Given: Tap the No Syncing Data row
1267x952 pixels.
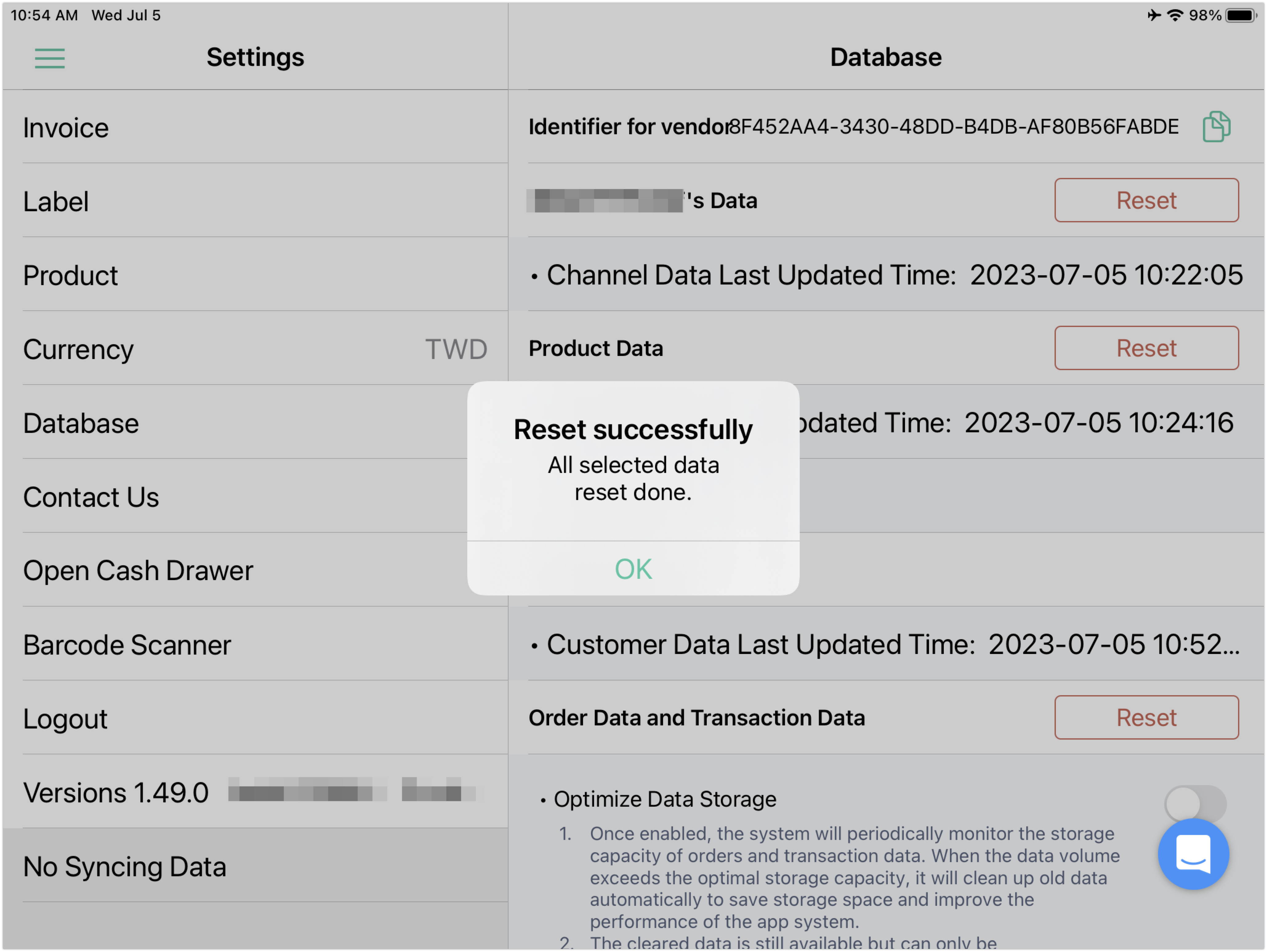Looking at the screenshot, I should [x=255, y=866].
